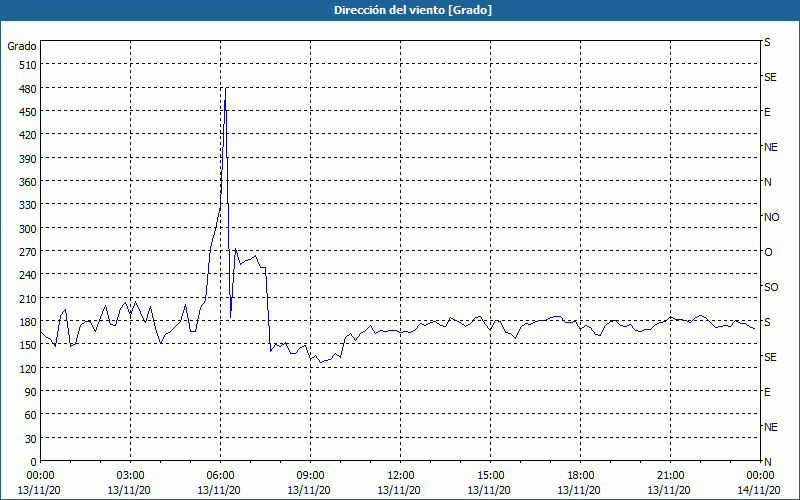Select the 12:00 time label
Image resolution: width=800 pixels, height=500 pixels.
[401, 476]
